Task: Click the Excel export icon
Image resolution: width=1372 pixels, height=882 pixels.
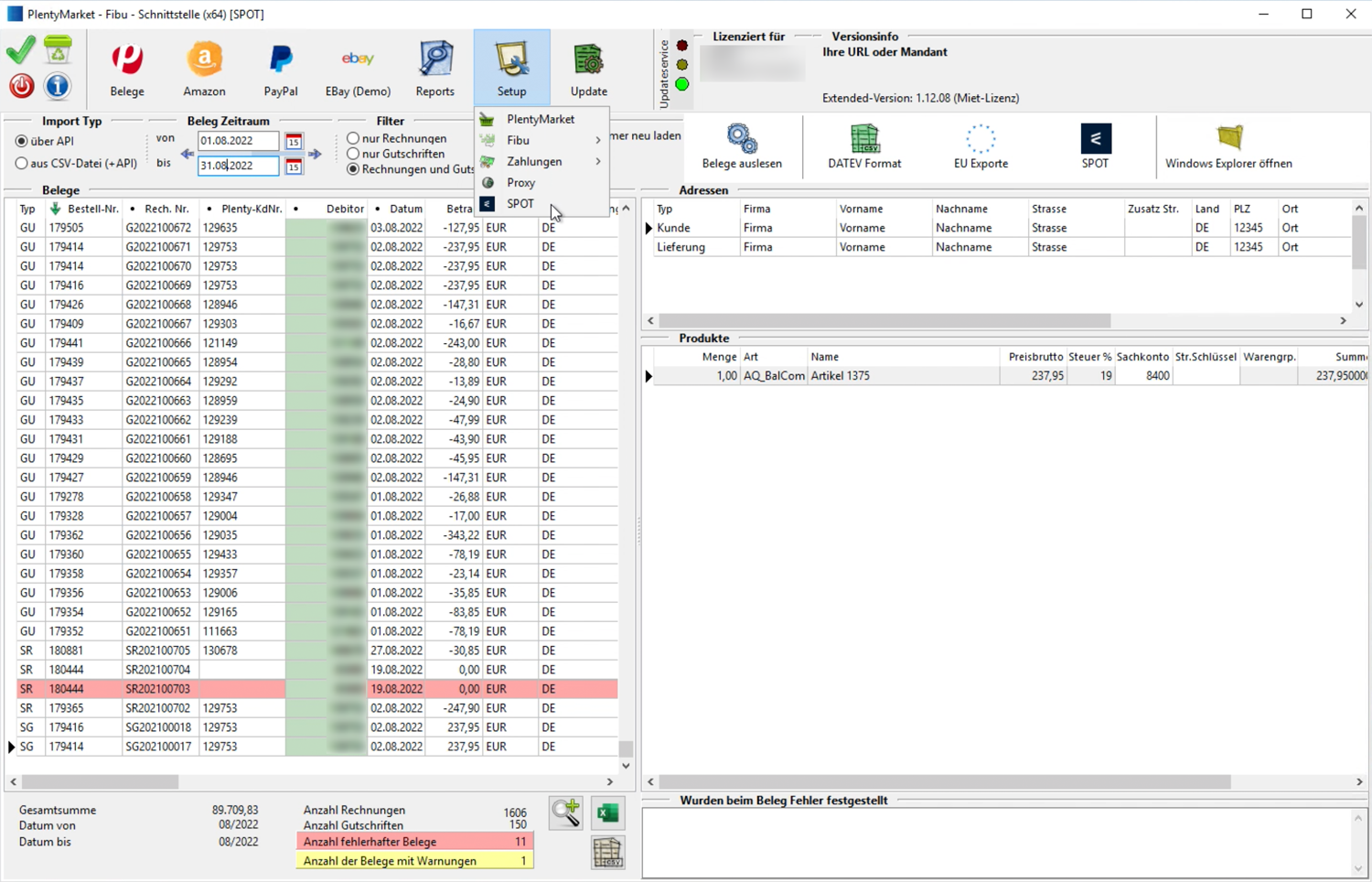Action: [x=607, y=812]
